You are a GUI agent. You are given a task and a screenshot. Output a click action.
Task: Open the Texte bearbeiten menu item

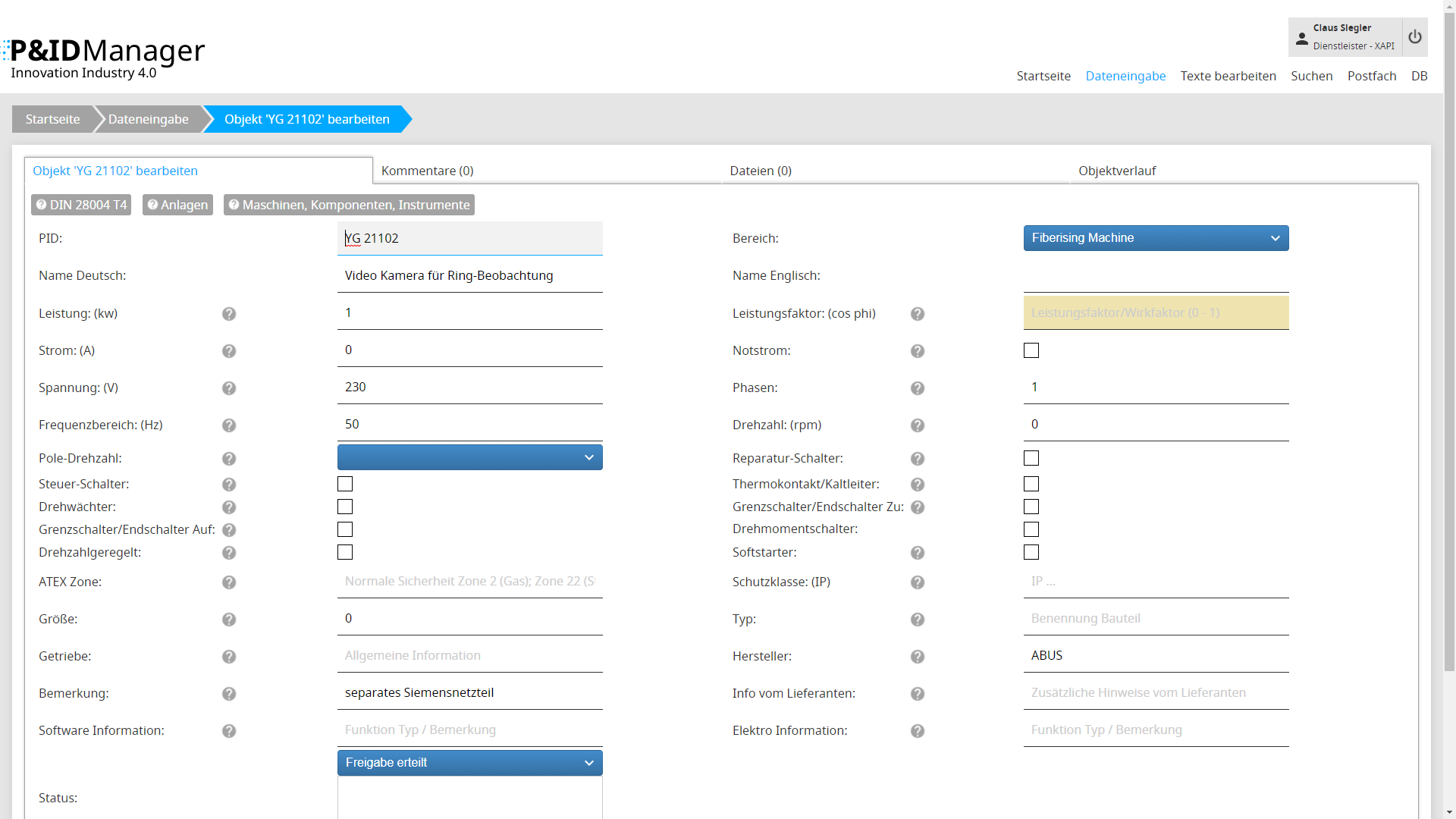tap(1228, 76)
